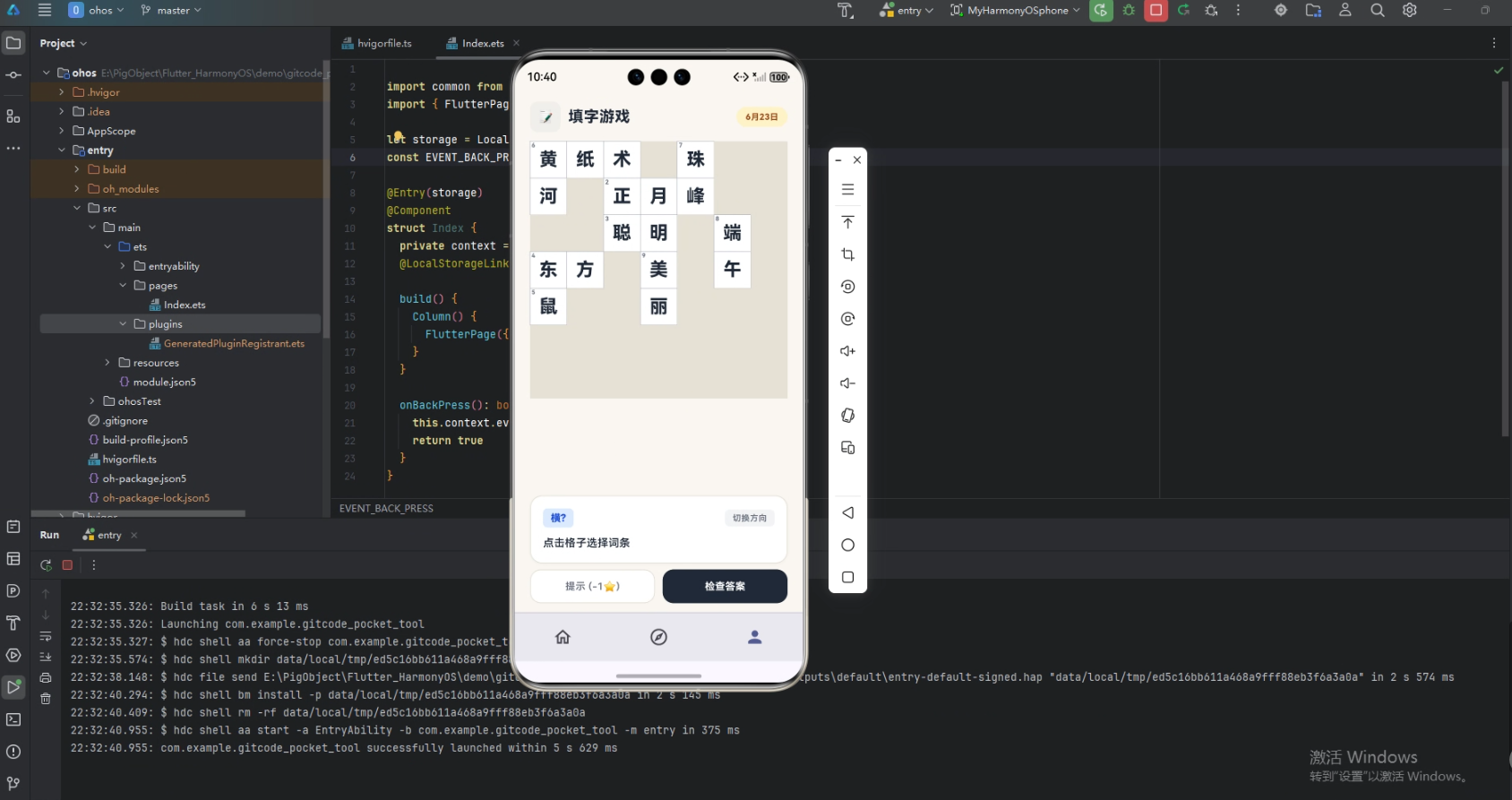Image resolution: width=1512 pixels, height=800 pixels.
Task: Click the project tree horizontal scrollbar
Action: [138, 513]
